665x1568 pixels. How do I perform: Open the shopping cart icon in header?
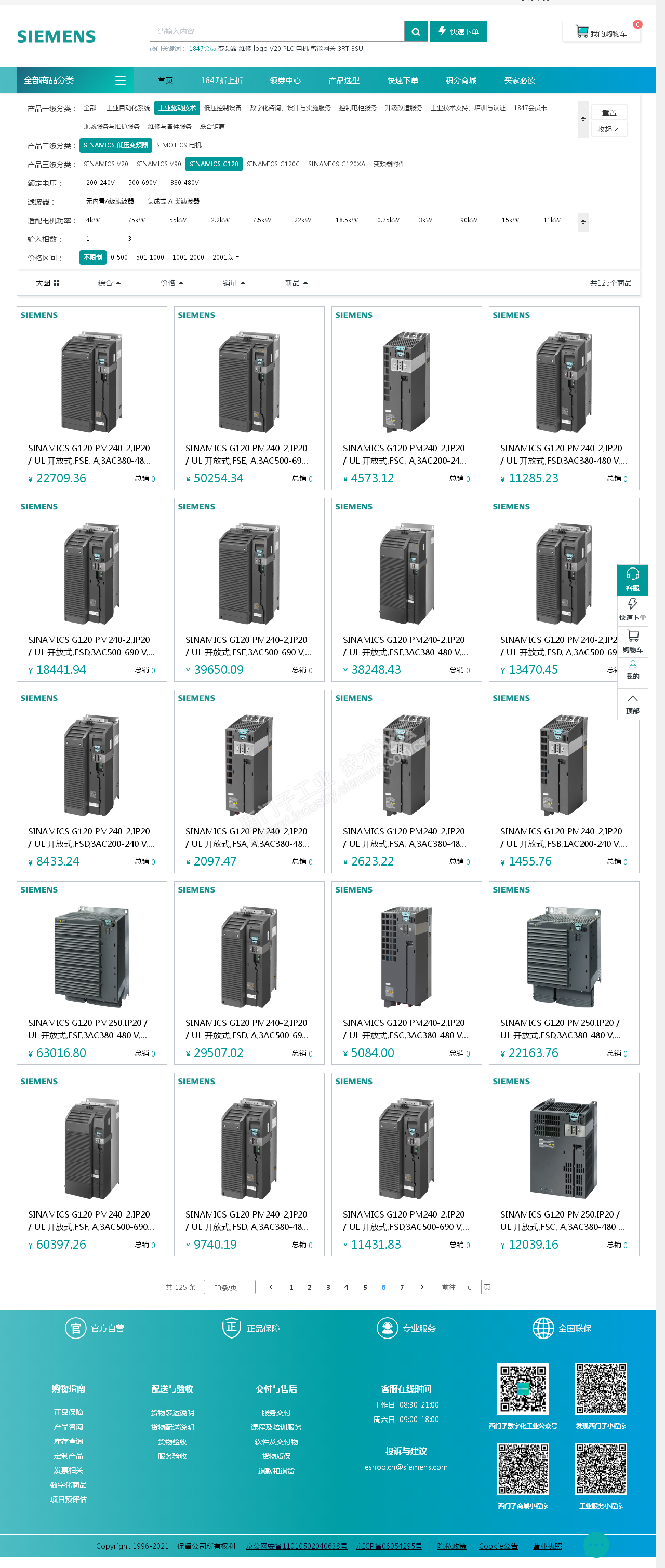click(x=581, y=31)
